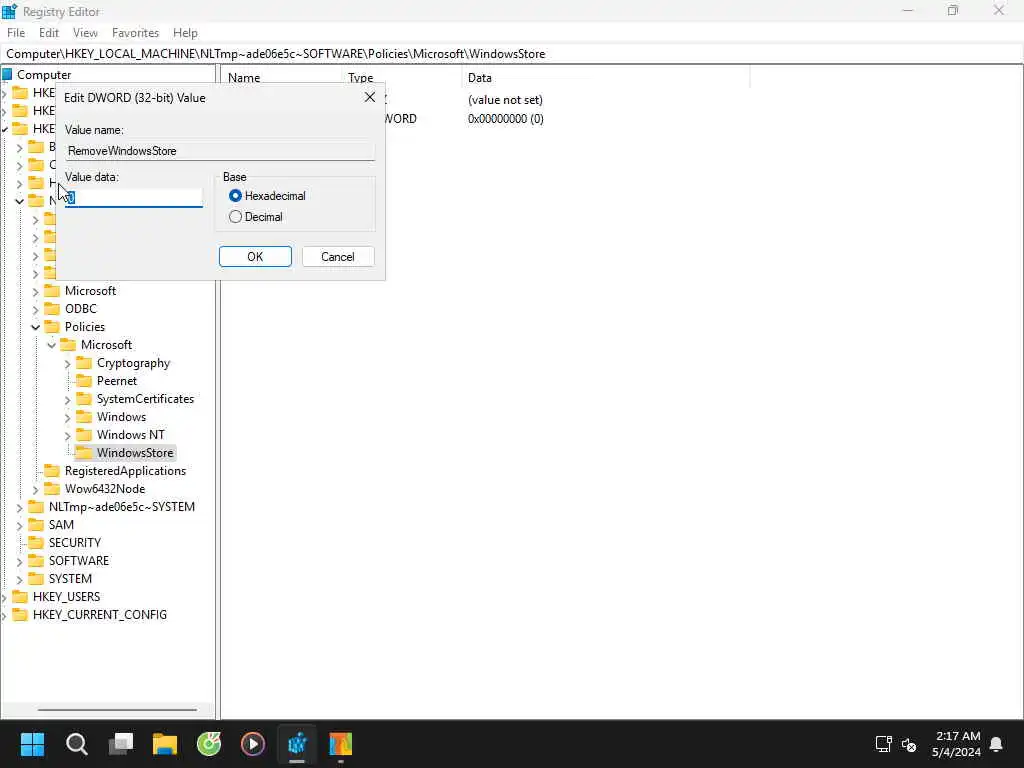Select the Peernet key label
Viewport: 1024px width, 768px height.
(x=117, y=381)
